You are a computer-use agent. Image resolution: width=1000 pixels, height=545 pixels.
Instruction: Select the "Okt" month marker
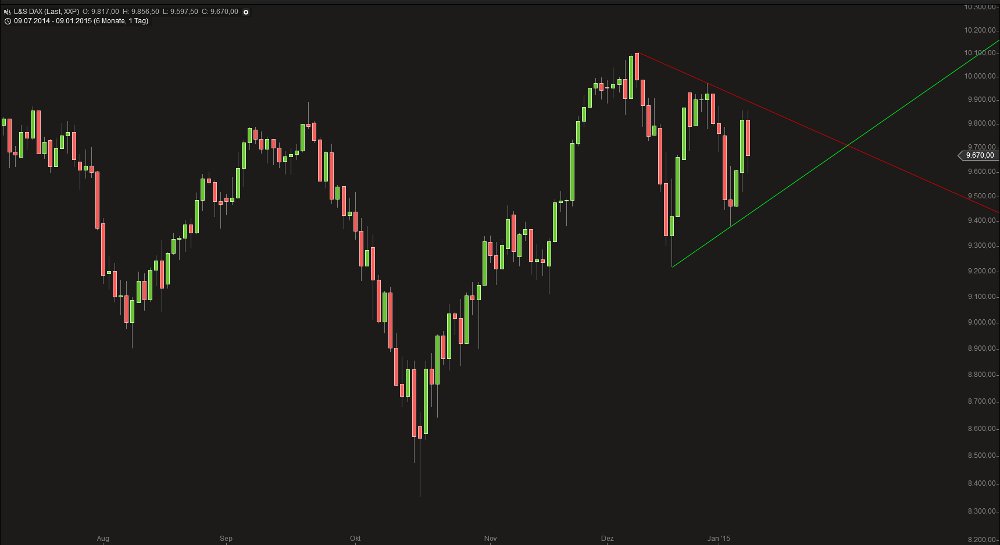(x=355, y=538)
